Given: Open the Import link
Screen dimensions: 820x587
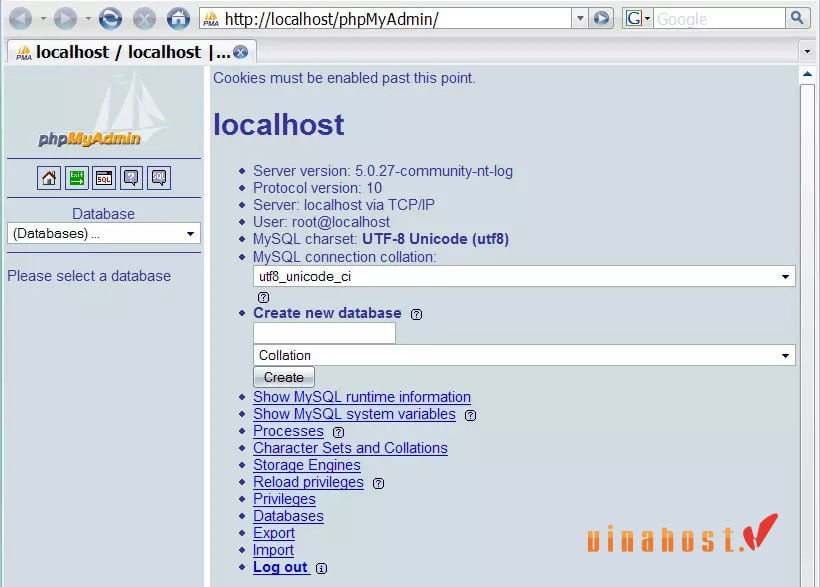Looking at the screenshot, I should pos(274,550).
